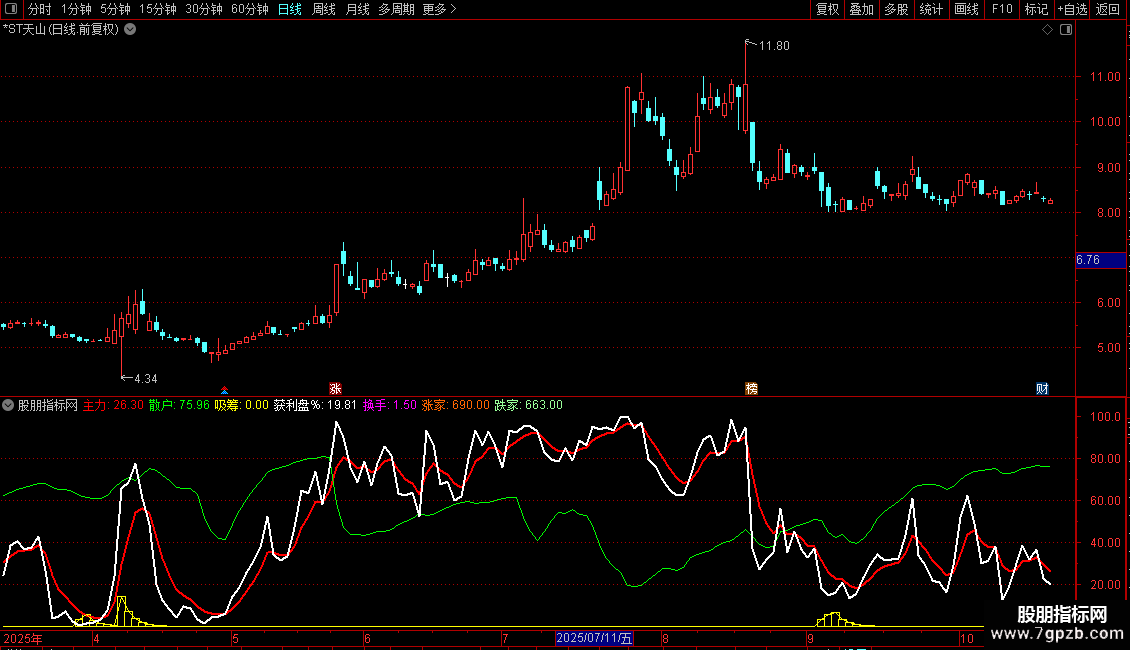Open the 多周期 multi-period view
Screen dimensions: 1130x650
pos(396,9)
